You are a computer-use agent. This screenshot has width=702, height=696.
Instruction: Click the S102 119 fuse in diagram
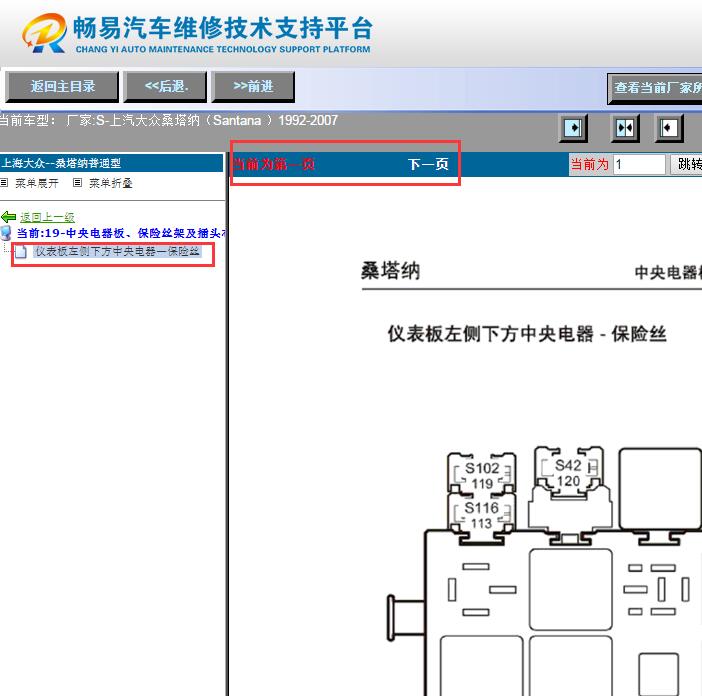coord(482,475)
